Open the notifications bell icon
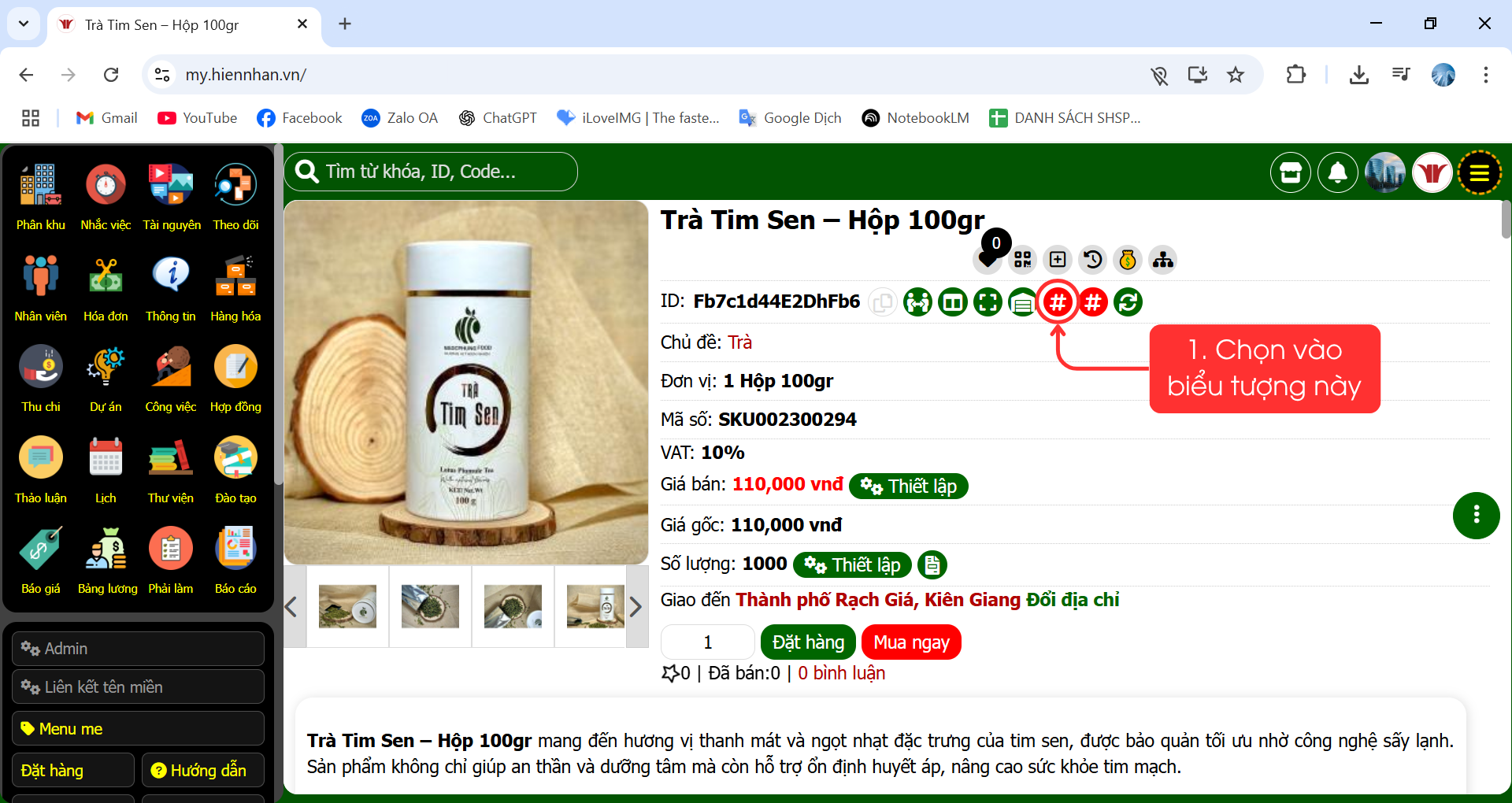 click(1338, 172)
